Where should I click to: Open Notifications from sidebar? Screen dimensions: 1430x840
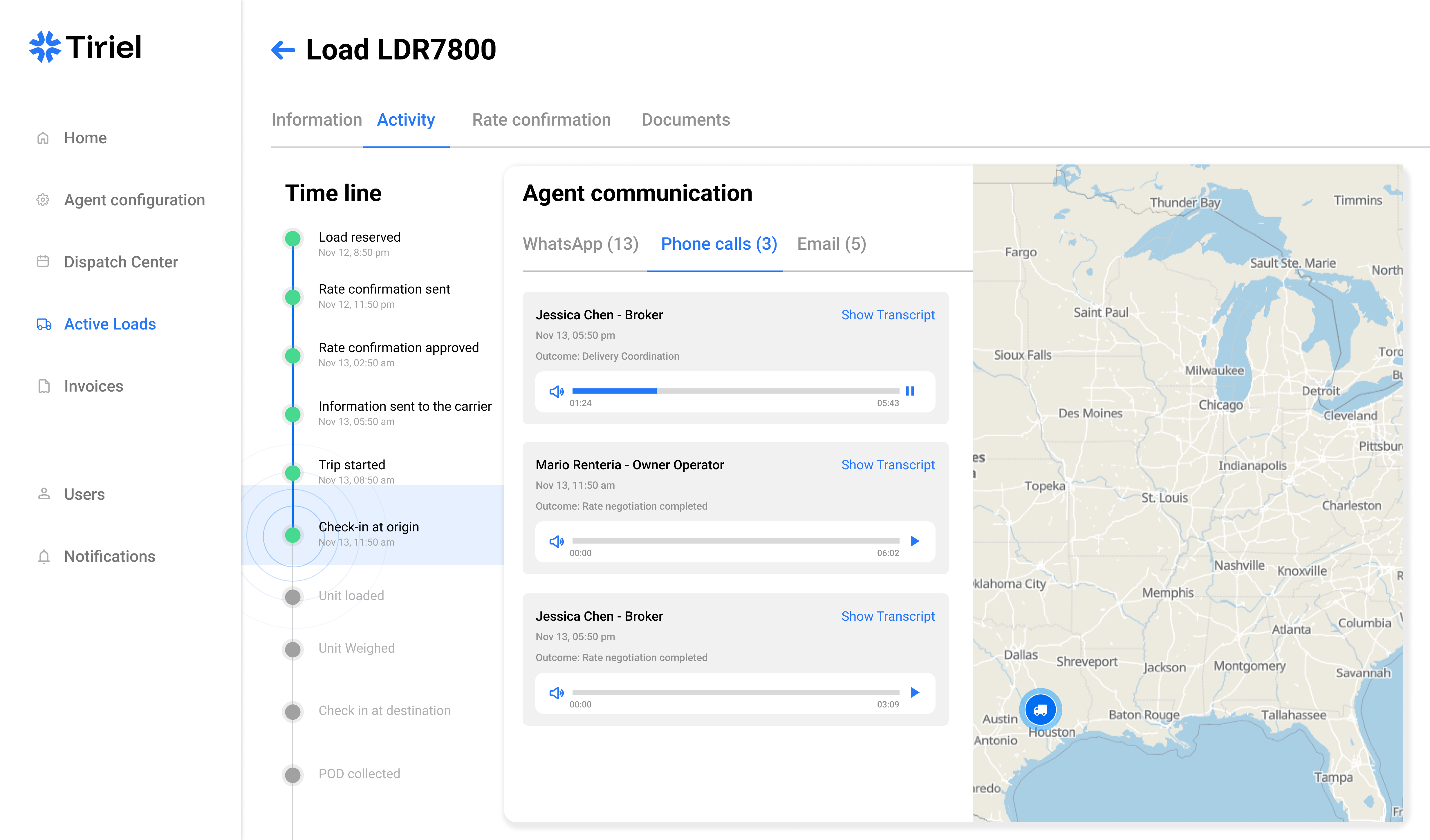pyautogui.click(x=109, y=556)
